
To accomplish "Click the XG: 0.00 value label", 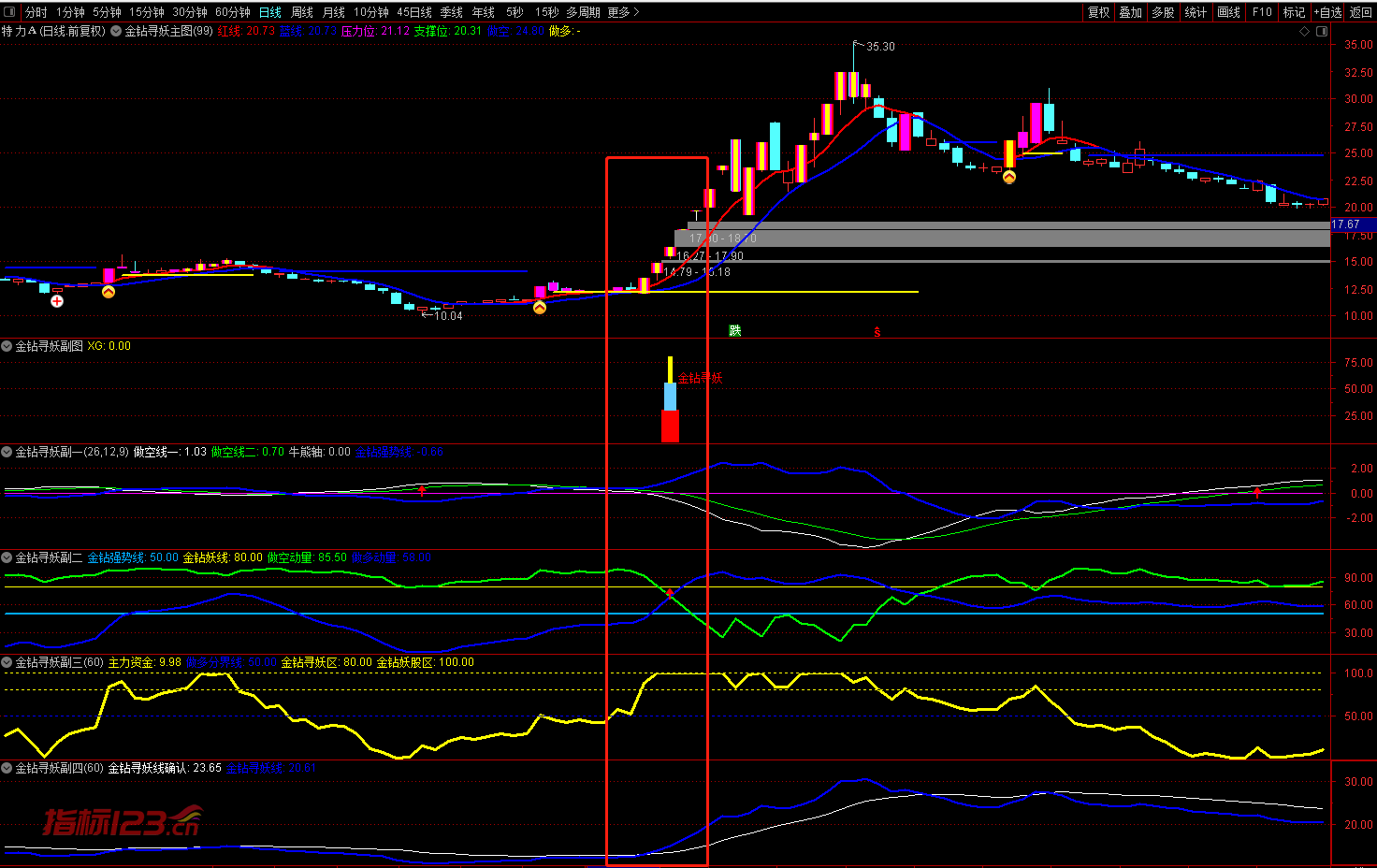I will tap(109, 346).
